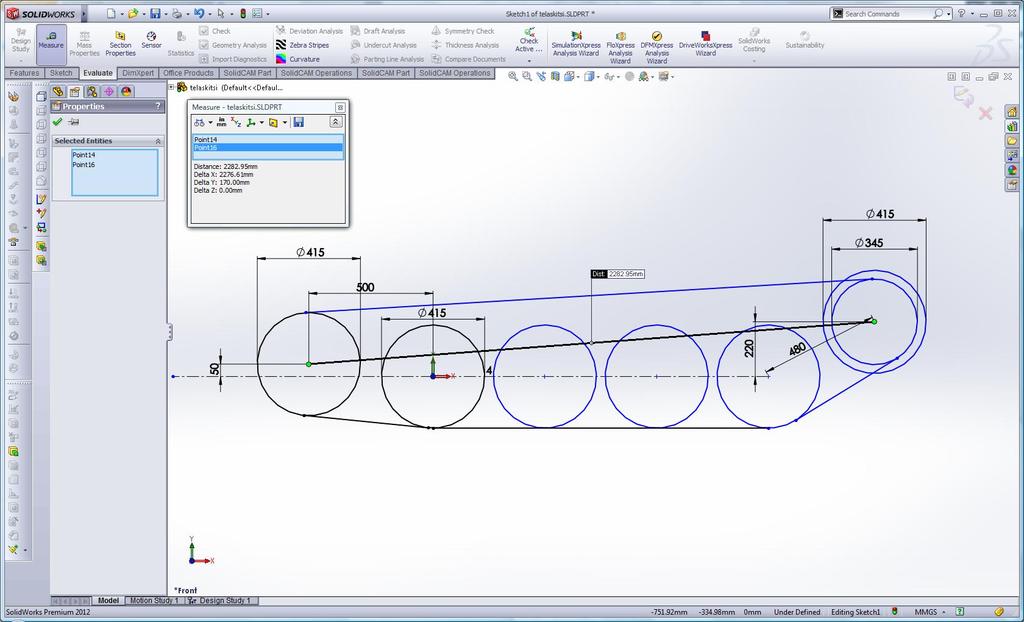
Task: Expand the telaskitsi feature tree node
Action: pos(171,87)
